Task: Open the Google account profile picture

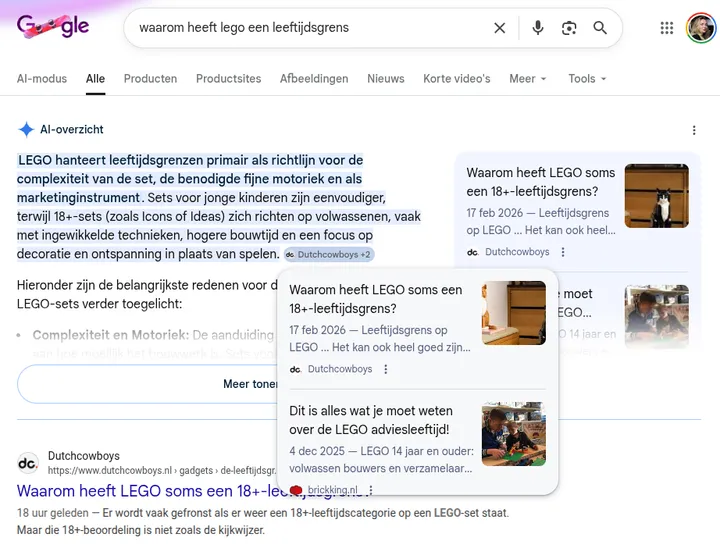Action: (701, 28)
